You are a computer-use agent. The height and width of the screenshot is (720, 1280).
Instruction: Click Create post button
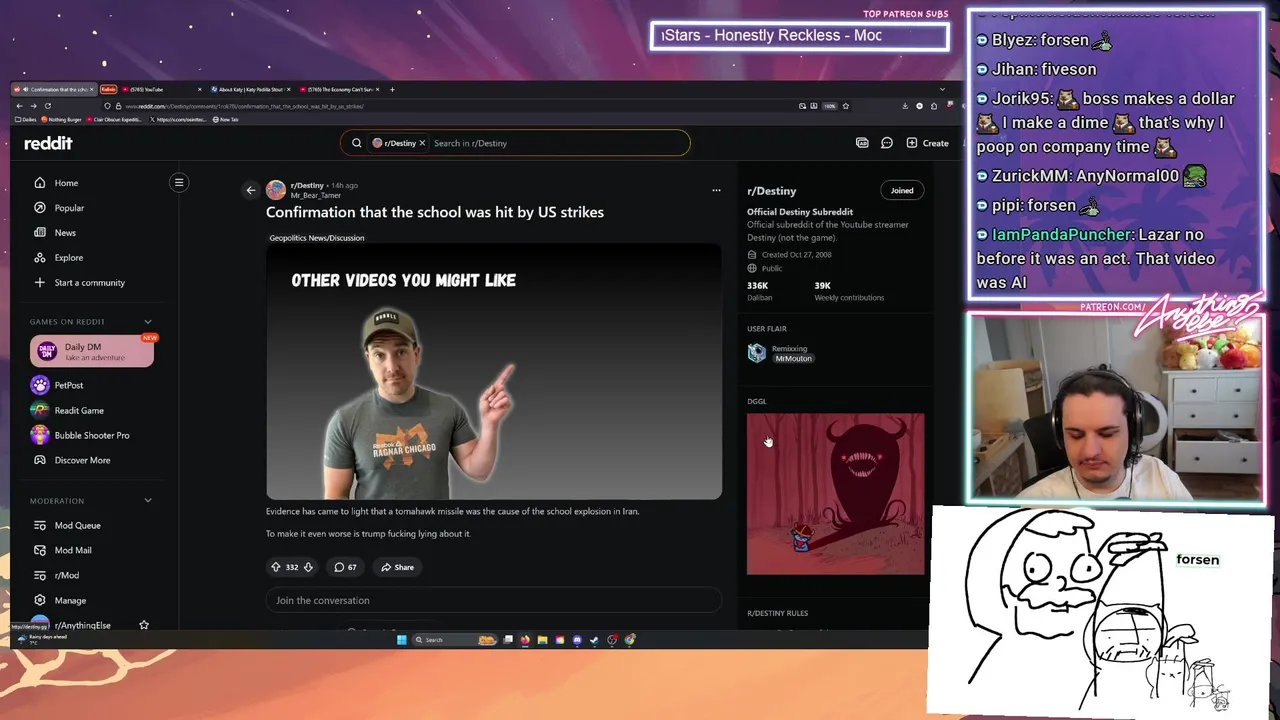[928, 143]
